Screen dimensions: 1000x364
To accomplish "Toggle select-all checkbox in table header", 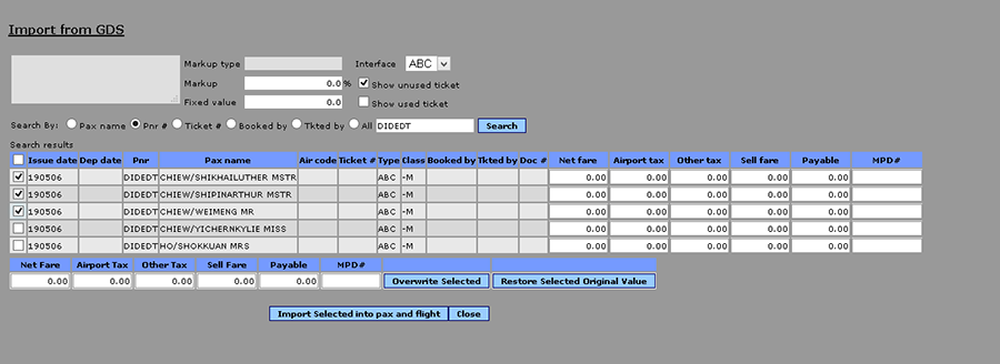I will point(18,160).
